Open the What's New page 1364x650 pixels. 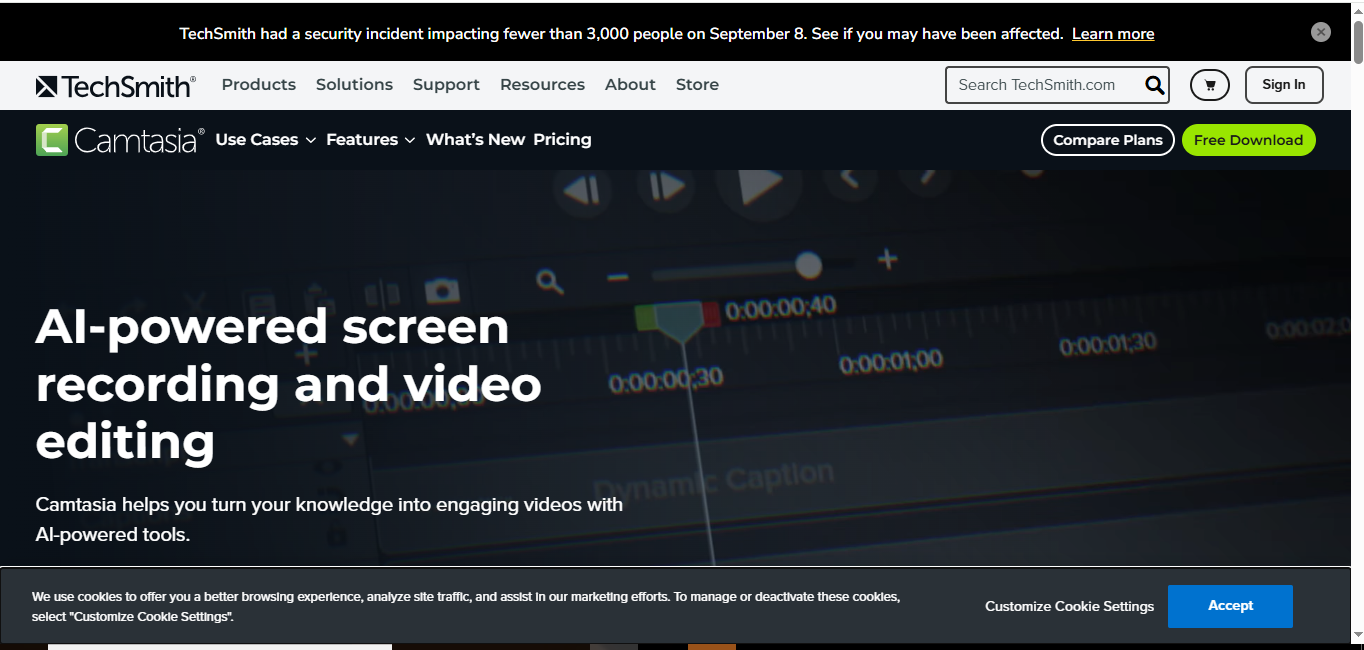tap(475, 140)
